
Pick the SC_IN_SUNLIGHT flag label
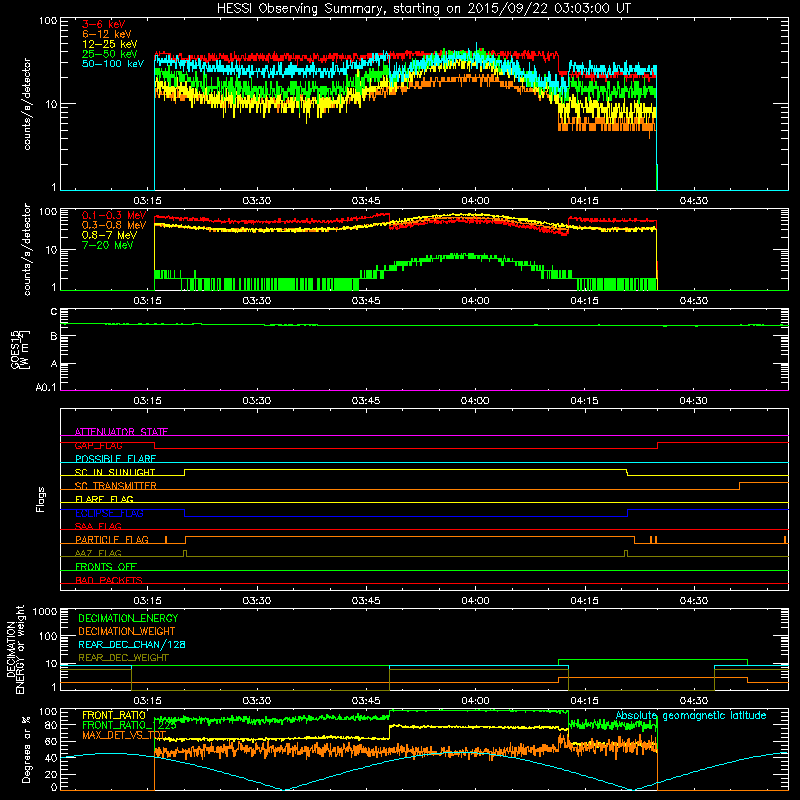(115, 472)
